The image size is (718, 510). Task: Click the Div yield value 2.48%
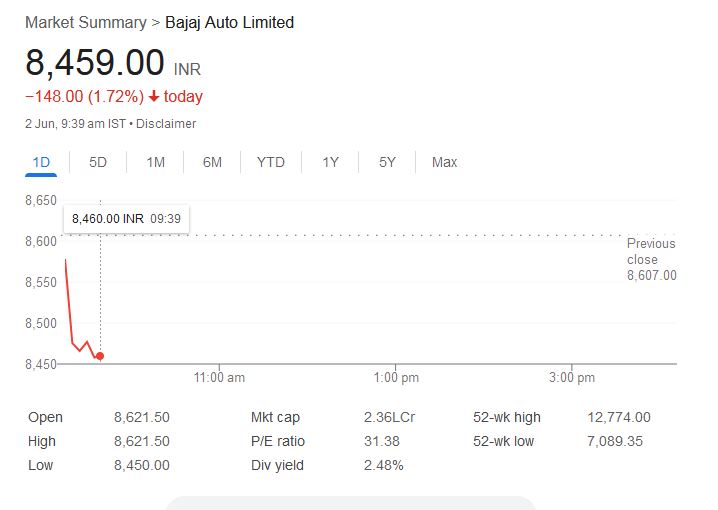[384, 465]
